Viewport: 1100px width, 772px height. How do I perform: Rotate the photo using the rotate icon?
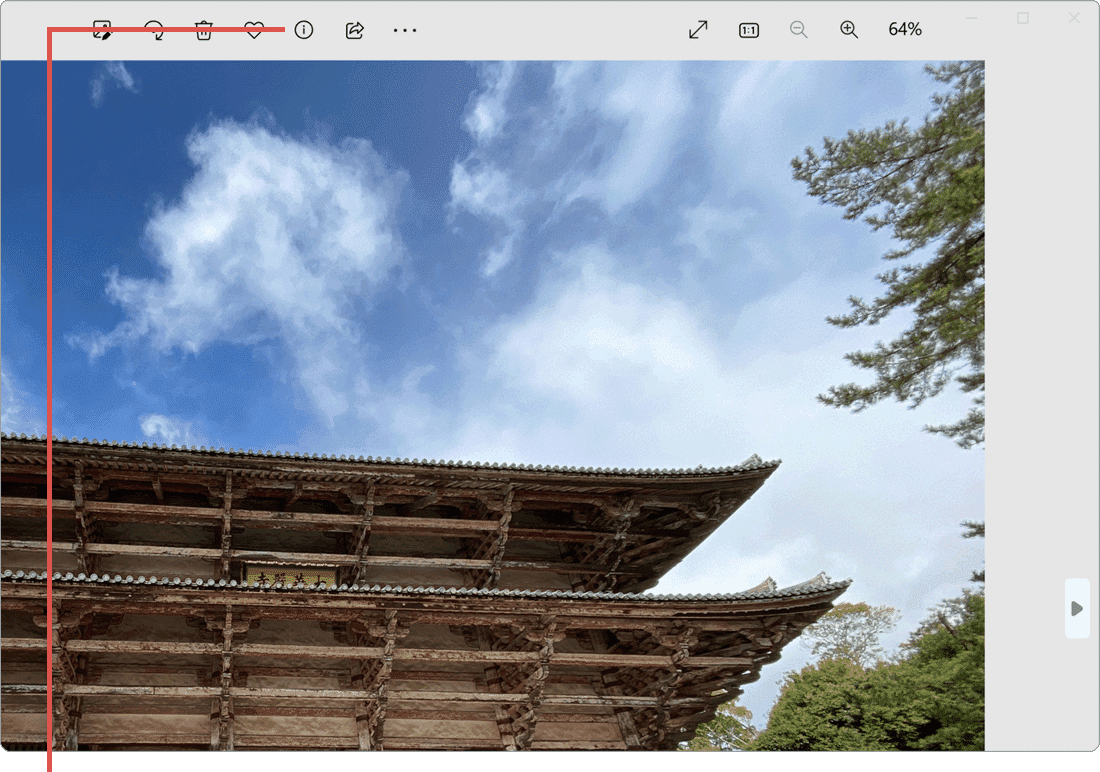tap(155, 30)
